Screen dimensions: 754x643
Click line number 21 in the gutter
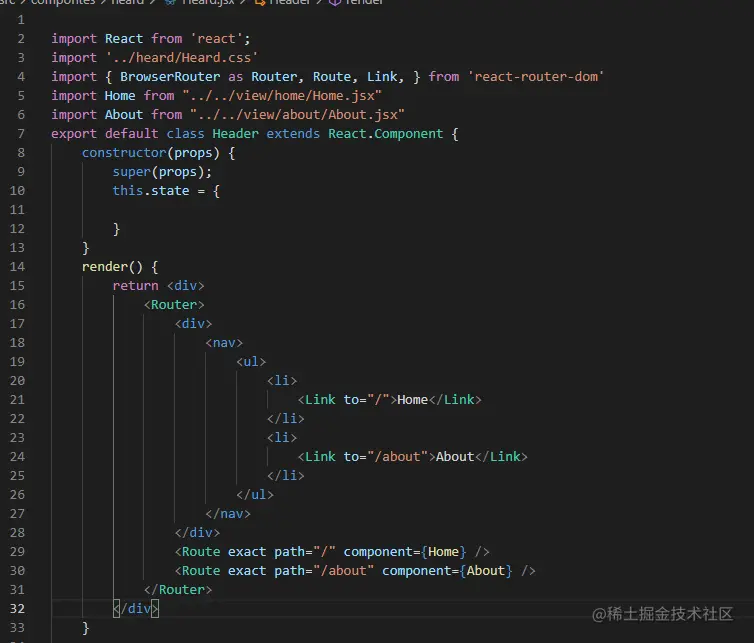tap(17, 400)
